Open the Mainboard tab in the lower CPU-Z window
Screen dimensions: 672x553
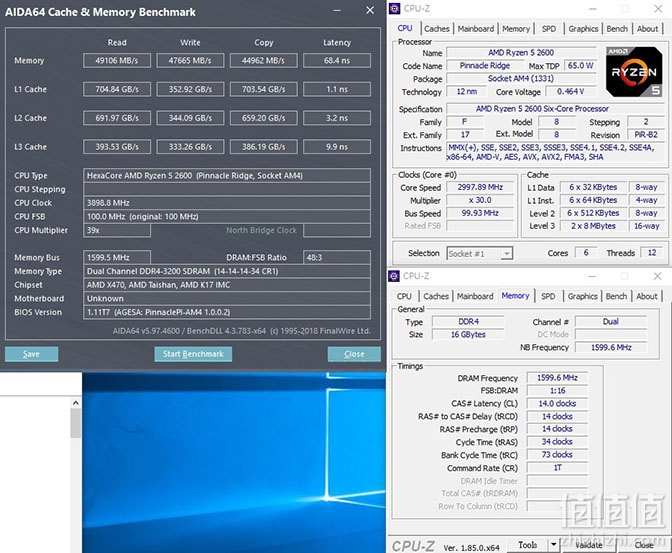point(475,296)
